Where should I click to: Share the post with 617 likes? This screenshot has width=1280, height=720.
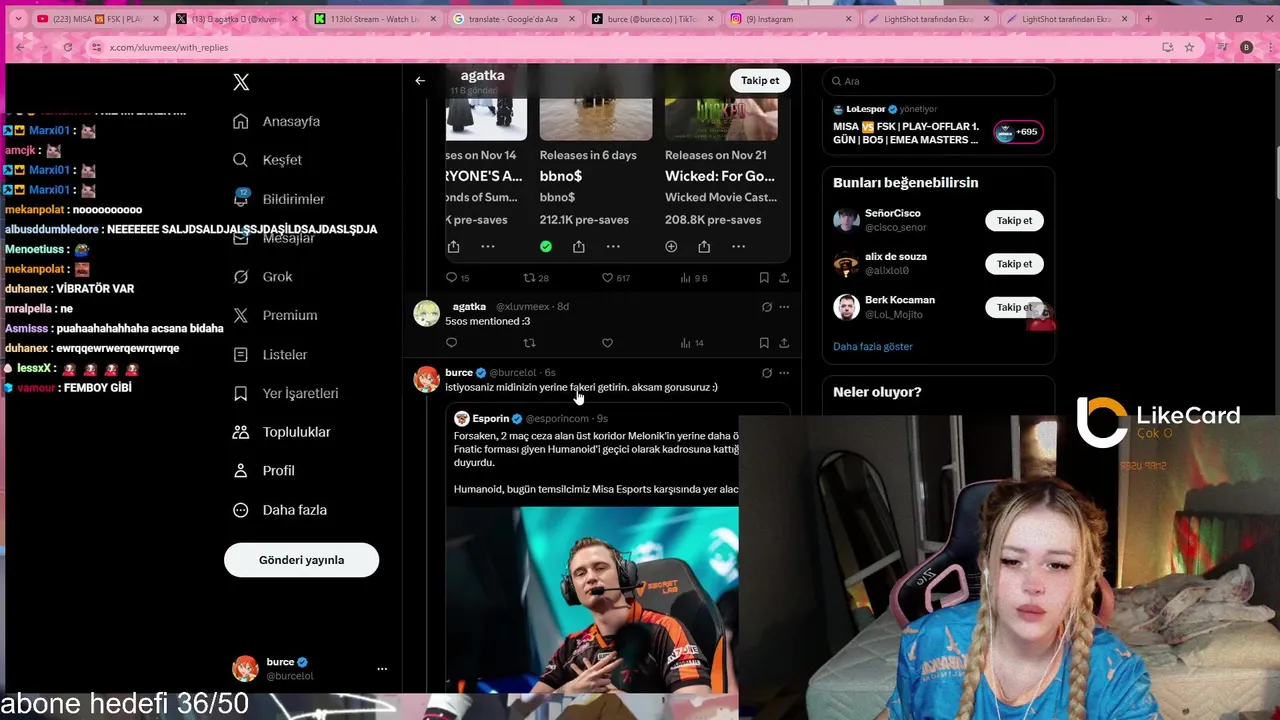pos(784,277)
